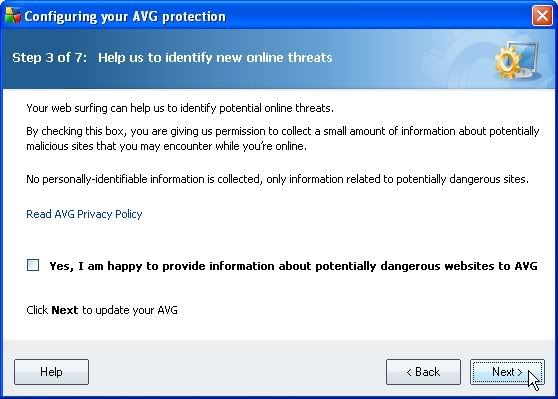The image size is (558, 399).
Task: Click the 'No personally-identifiable information' sentence
Action: pos(278,179)
